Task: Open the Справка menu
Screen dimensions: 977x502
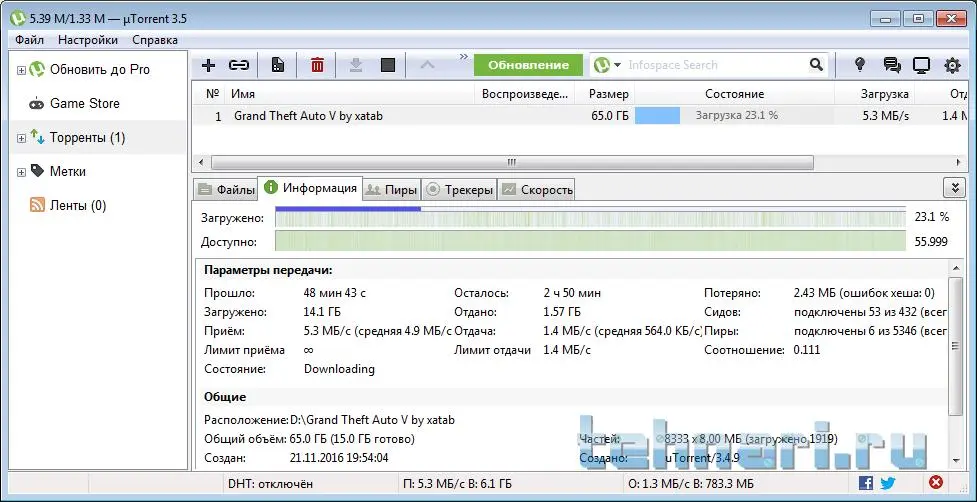Action: coord(155,40)
